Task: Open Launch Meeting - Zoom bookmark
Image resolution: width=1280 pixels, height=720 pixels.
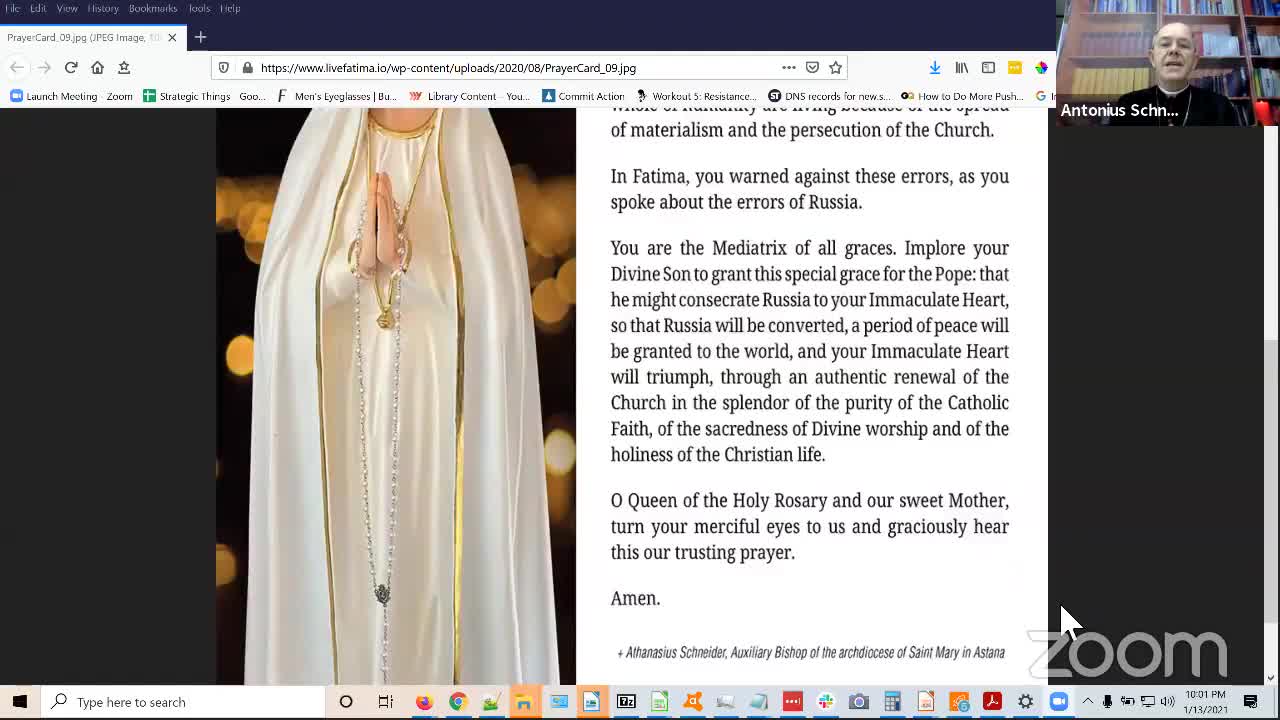Action: tap(71, 96)
